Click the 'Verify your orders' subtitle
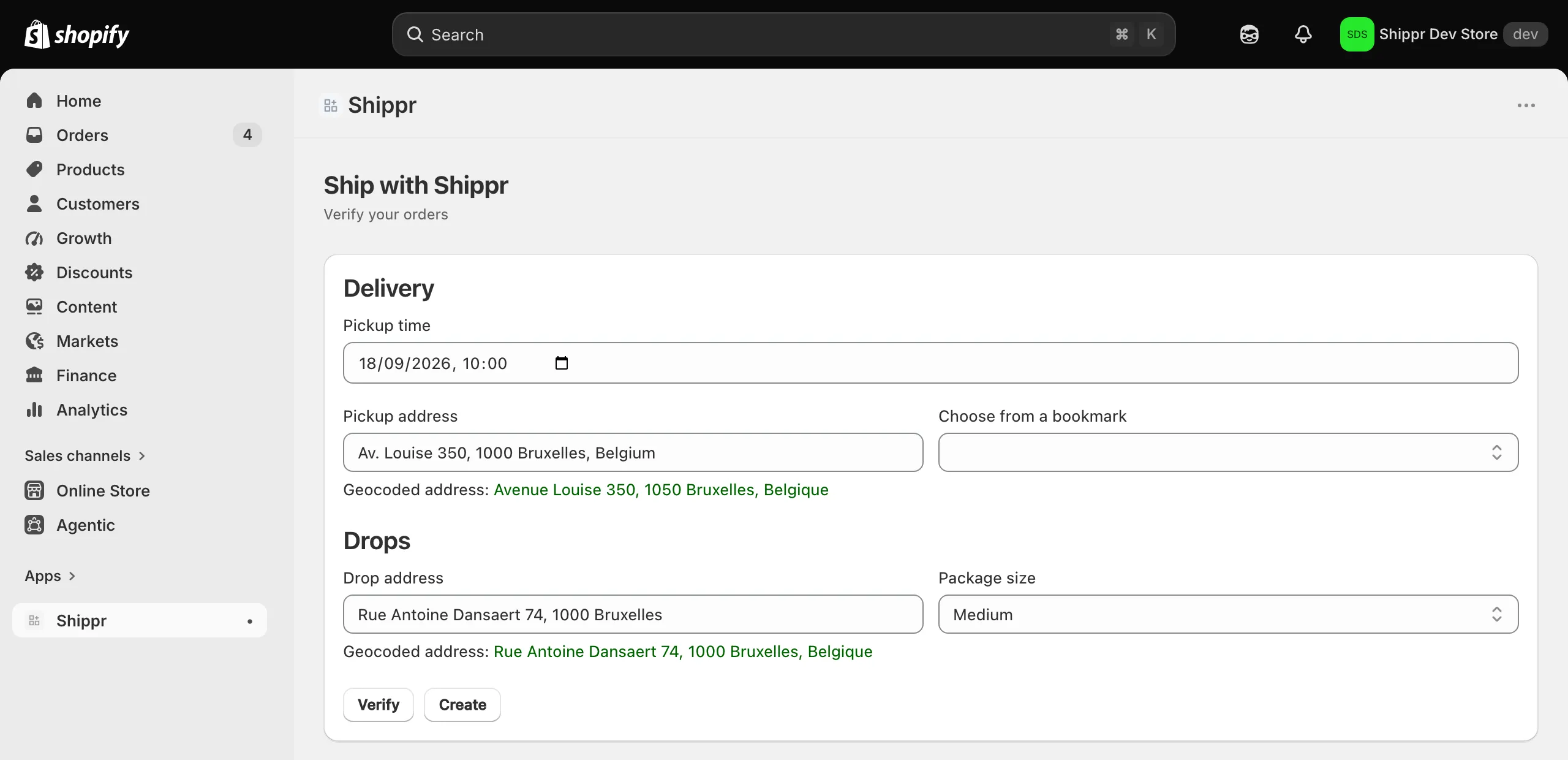The image size is (1568, 760). coord(386,215)
